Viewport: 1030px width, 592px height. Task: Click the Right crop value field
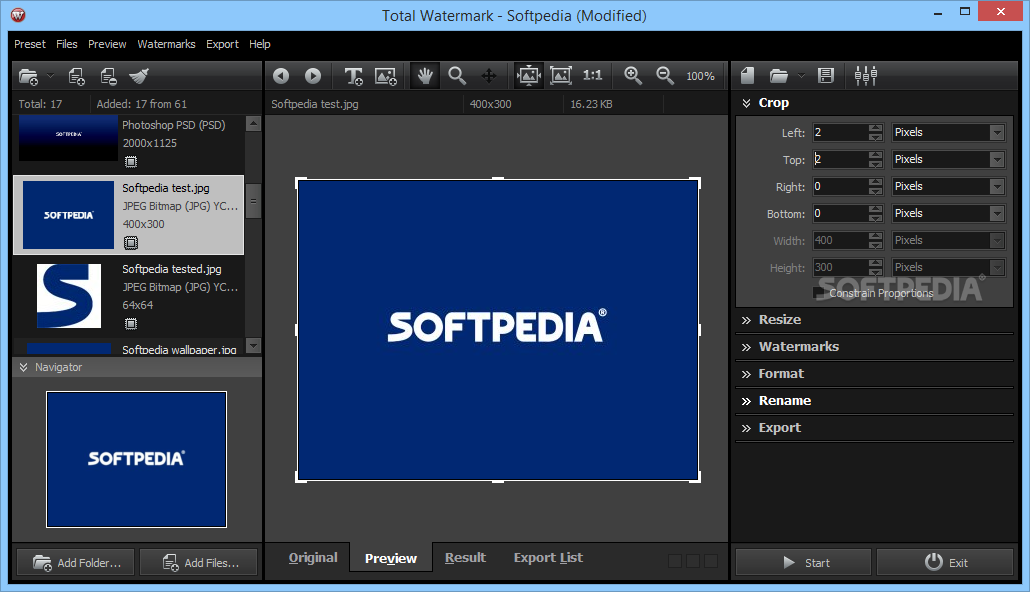pyautogui.click(x=840, y=187)
